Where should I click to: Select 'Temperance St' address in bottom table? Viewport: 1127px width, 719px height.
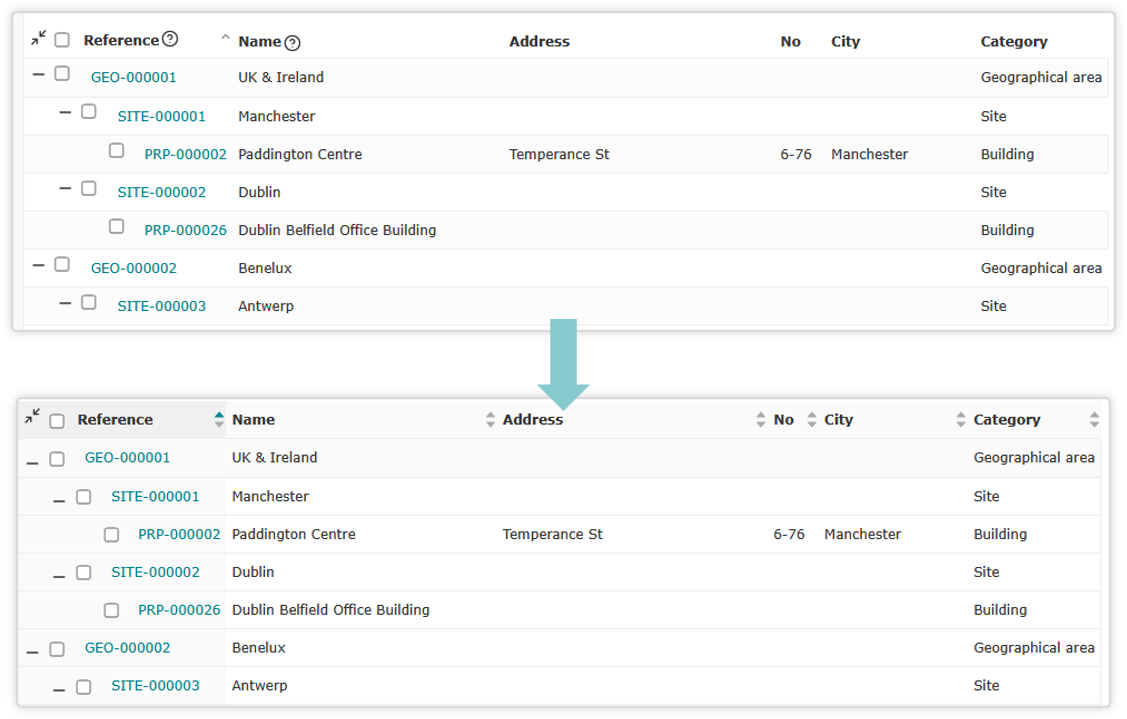553,534
